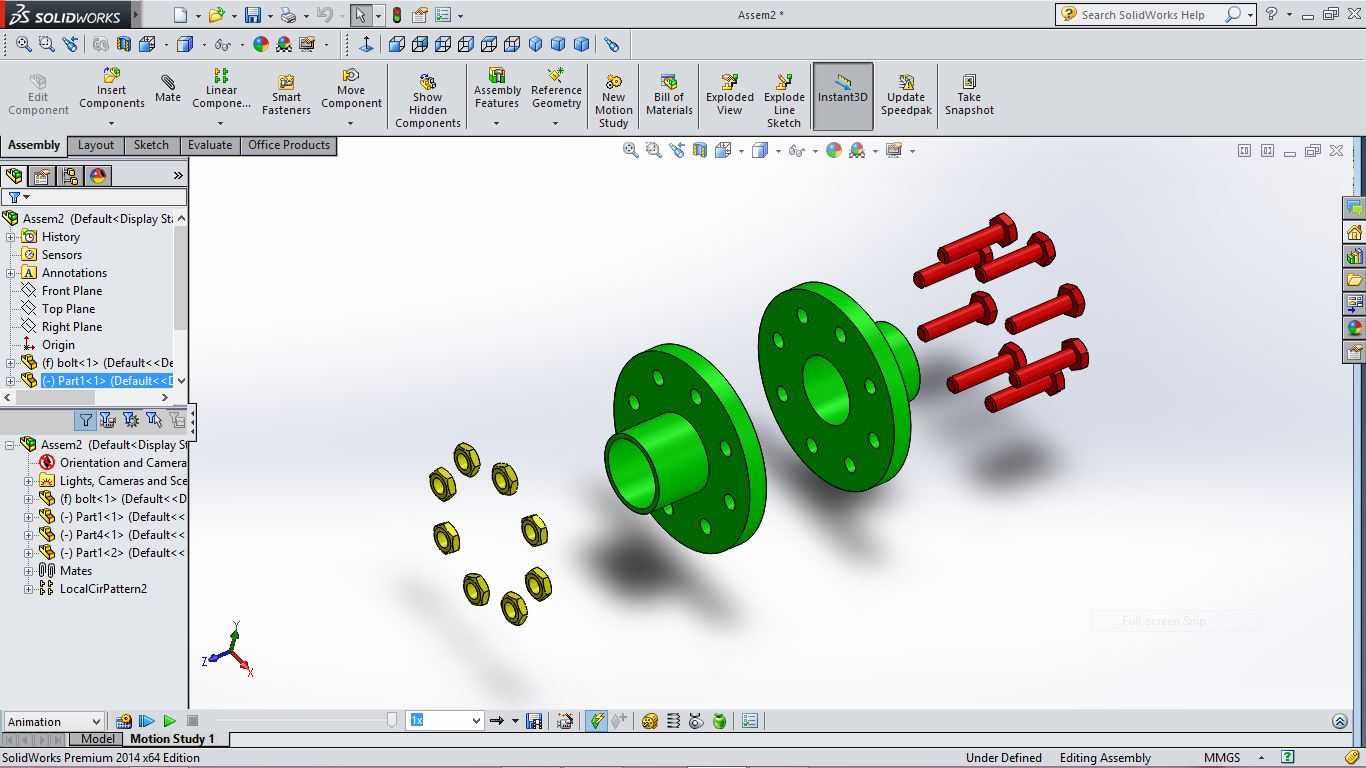Add a Spring to motion study
1366x768 pixels.
[x=673, y=721]
